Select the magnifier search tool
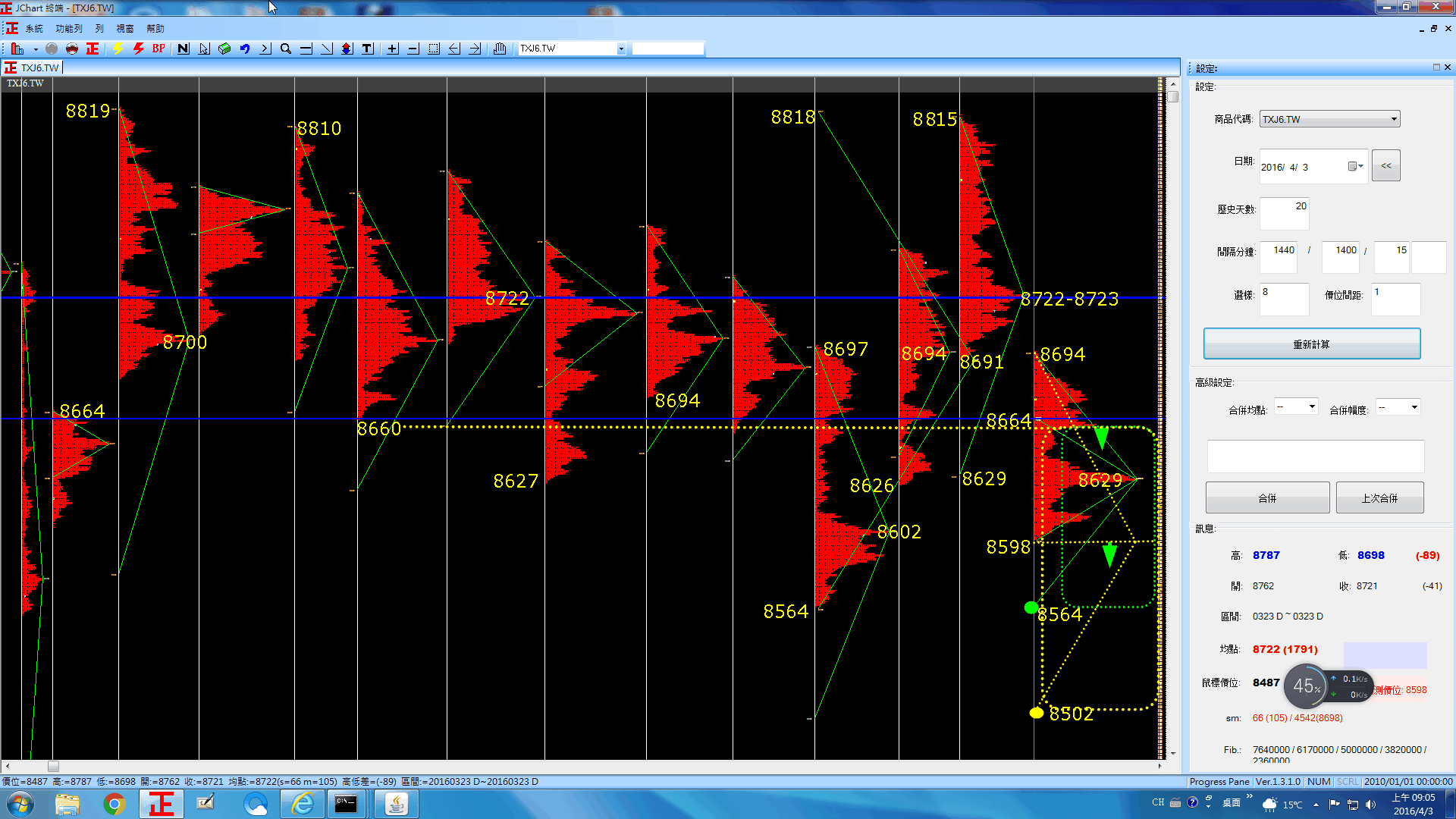Image resolution: width=1456 pixels, height=819 pixels. click(286, 49)
